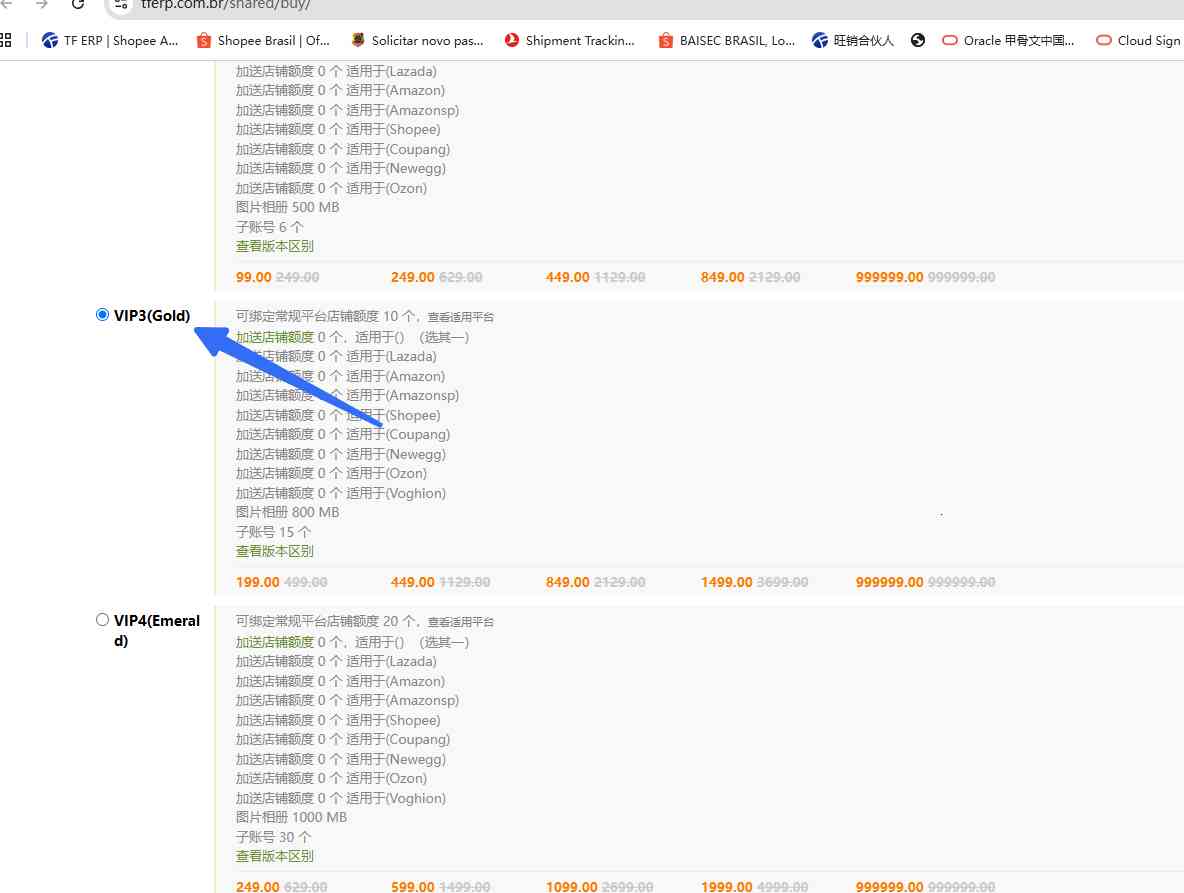The height and width of the screenshot is (893, 1184).
Task: Select the VIP3(Gold) radio button
Action: [102, 315]
